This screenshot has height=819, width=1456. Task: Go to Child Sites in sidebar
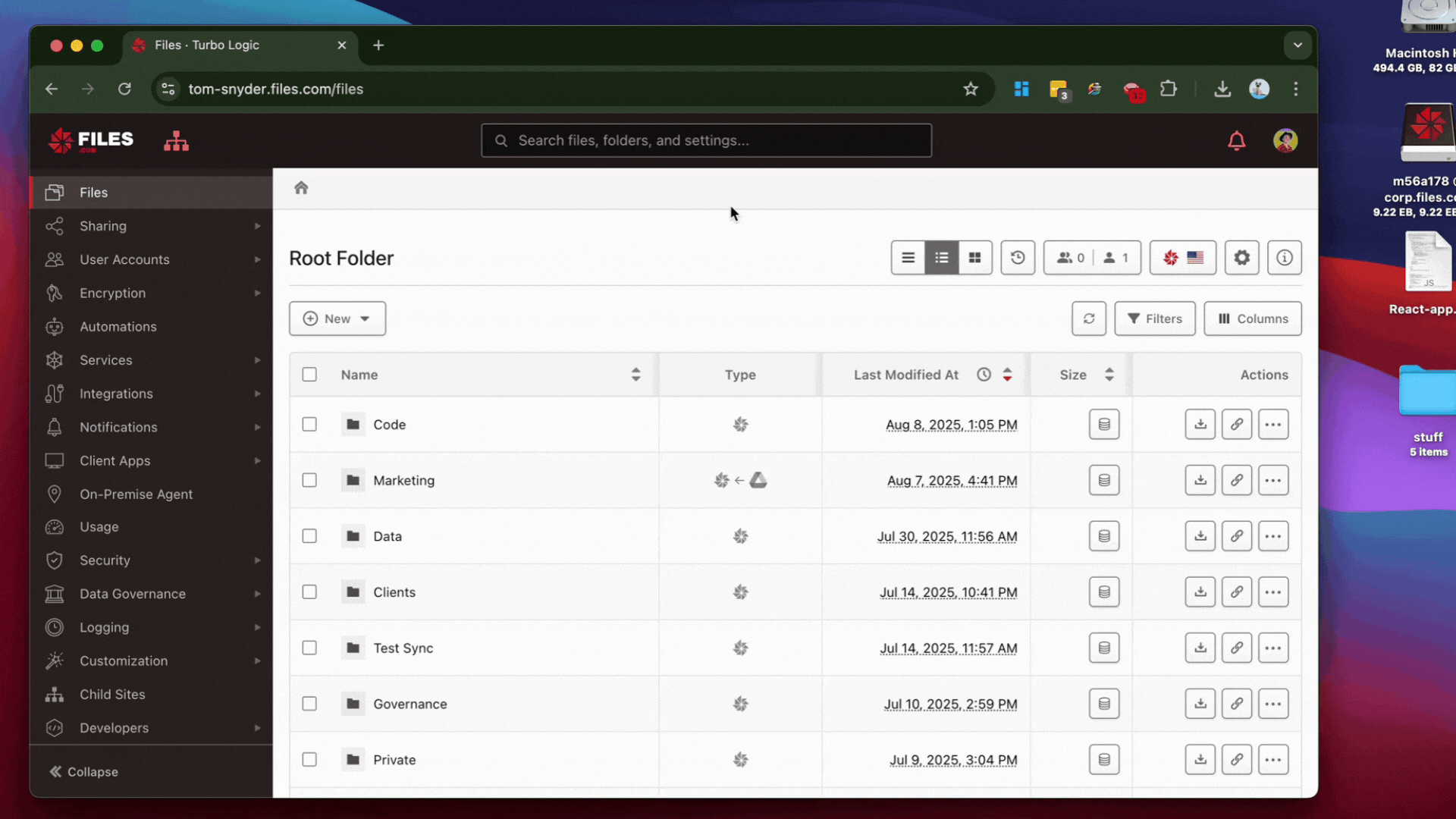(x=112, y=695)
